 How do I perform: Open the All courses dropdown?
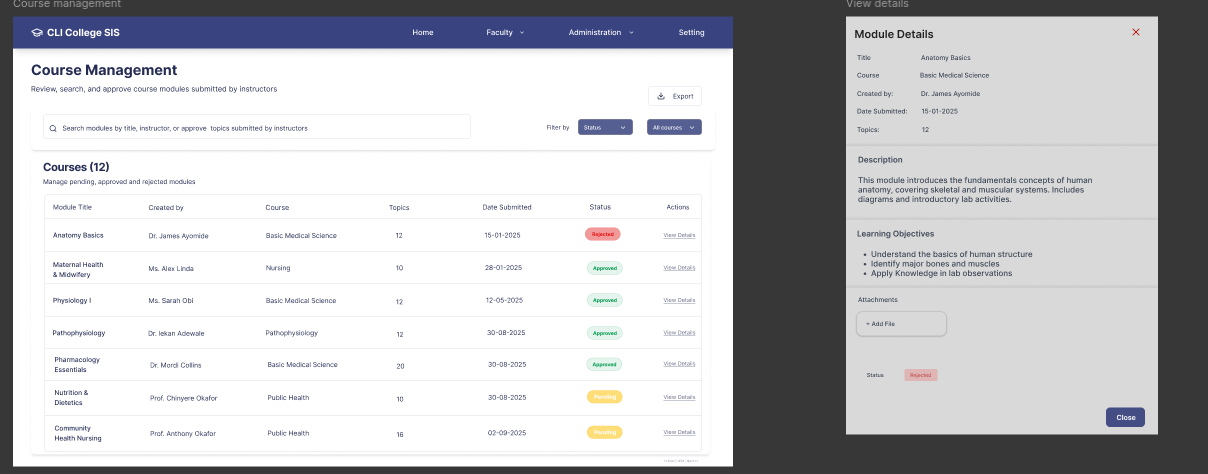[x=674, y=127]
